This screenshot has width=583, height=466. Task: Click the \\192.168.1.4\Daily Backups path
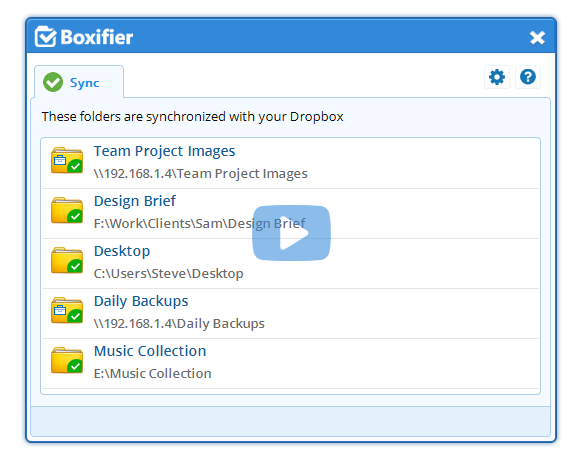[179, 324]
